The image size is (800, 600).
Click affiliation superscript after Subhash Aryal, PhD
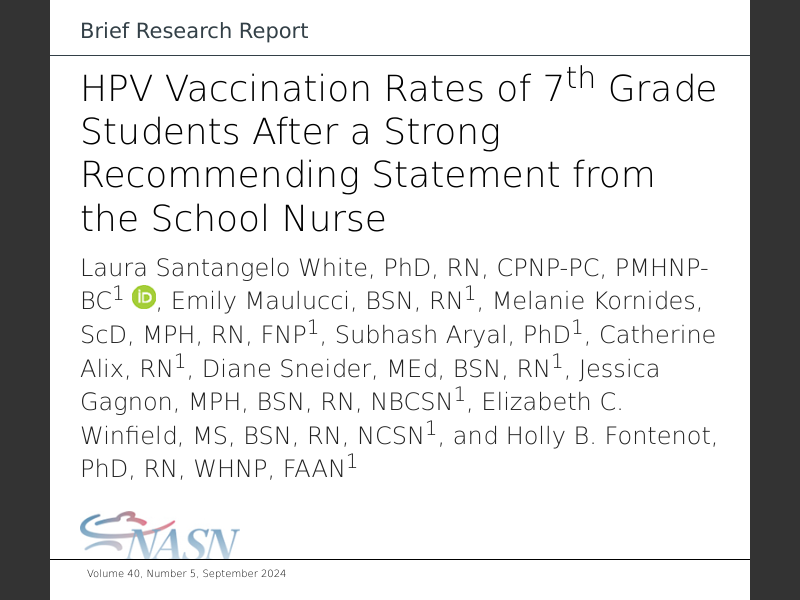click(577, 326)
